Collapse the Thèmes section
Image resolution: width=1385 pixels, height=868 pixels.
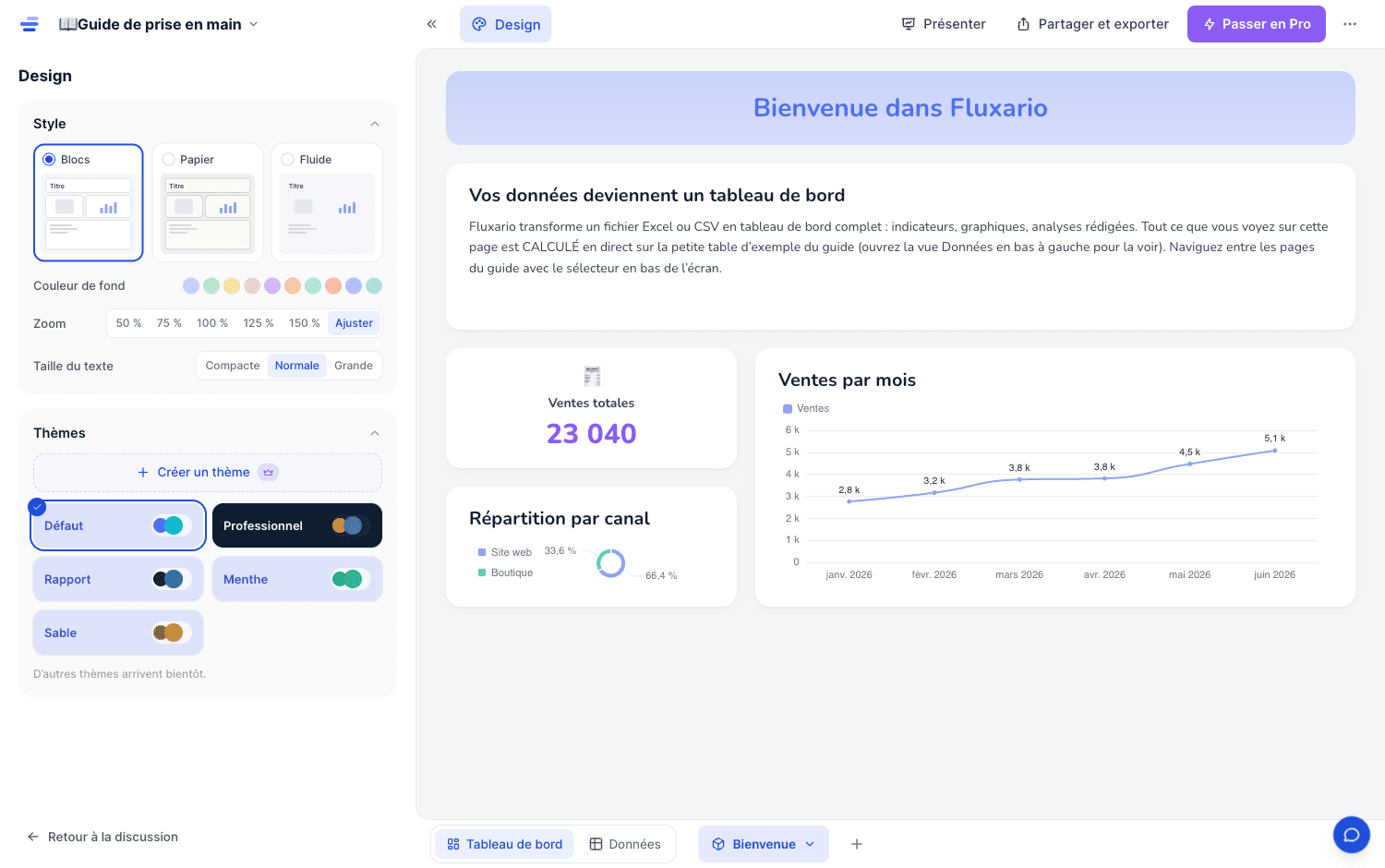(375, 433)
